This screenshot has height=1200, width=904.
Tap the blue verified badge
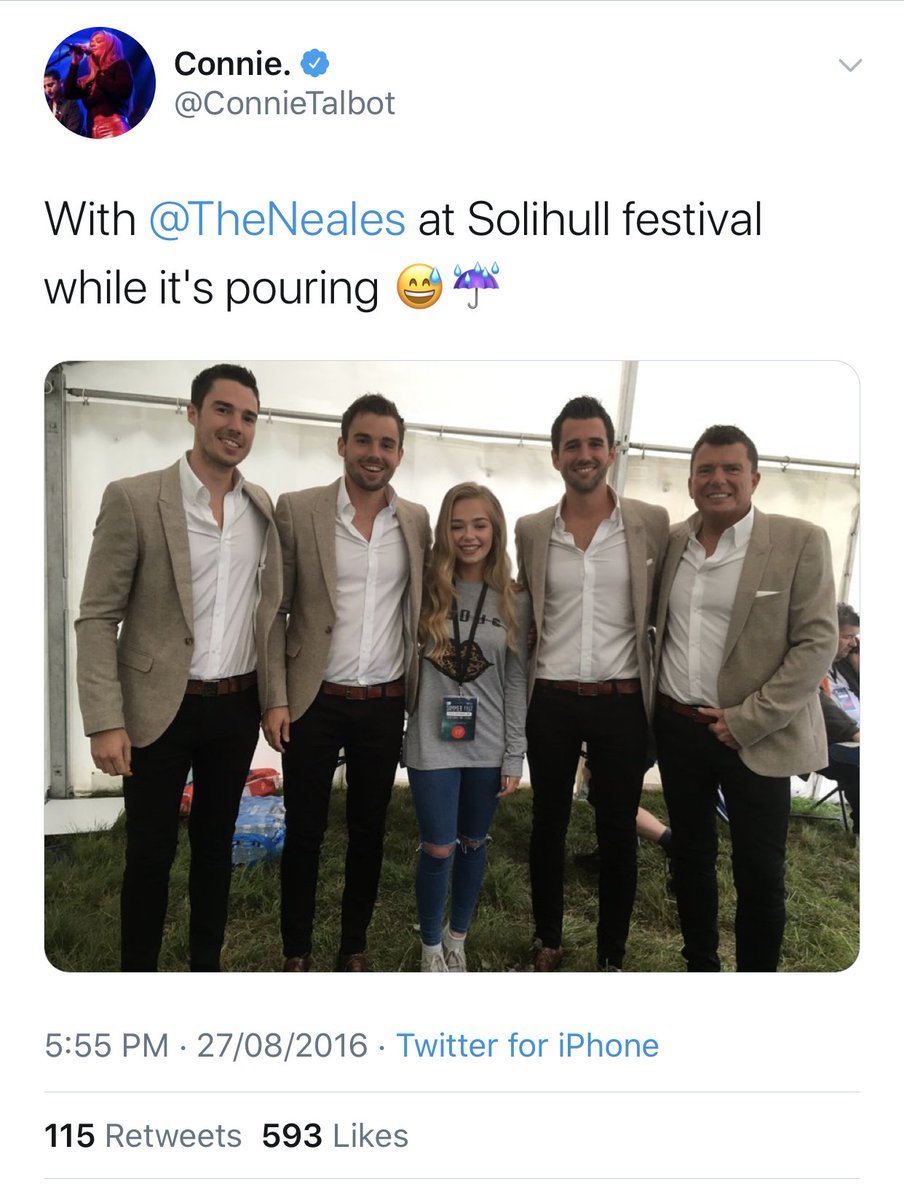coord(316,64)
